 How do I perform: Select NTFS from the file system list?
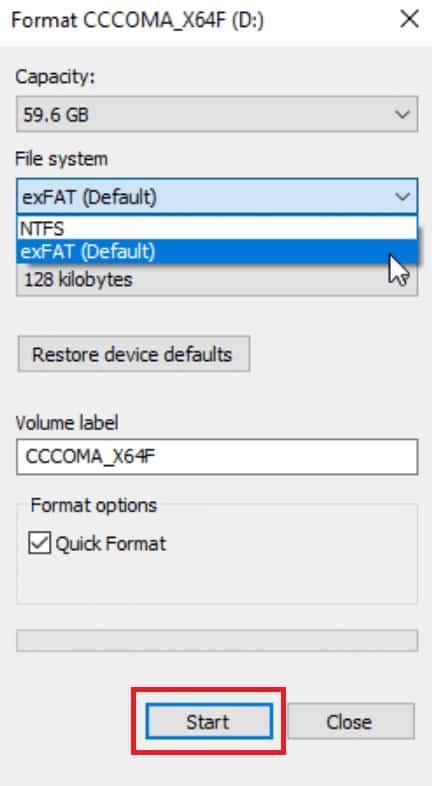pos(217,229)
